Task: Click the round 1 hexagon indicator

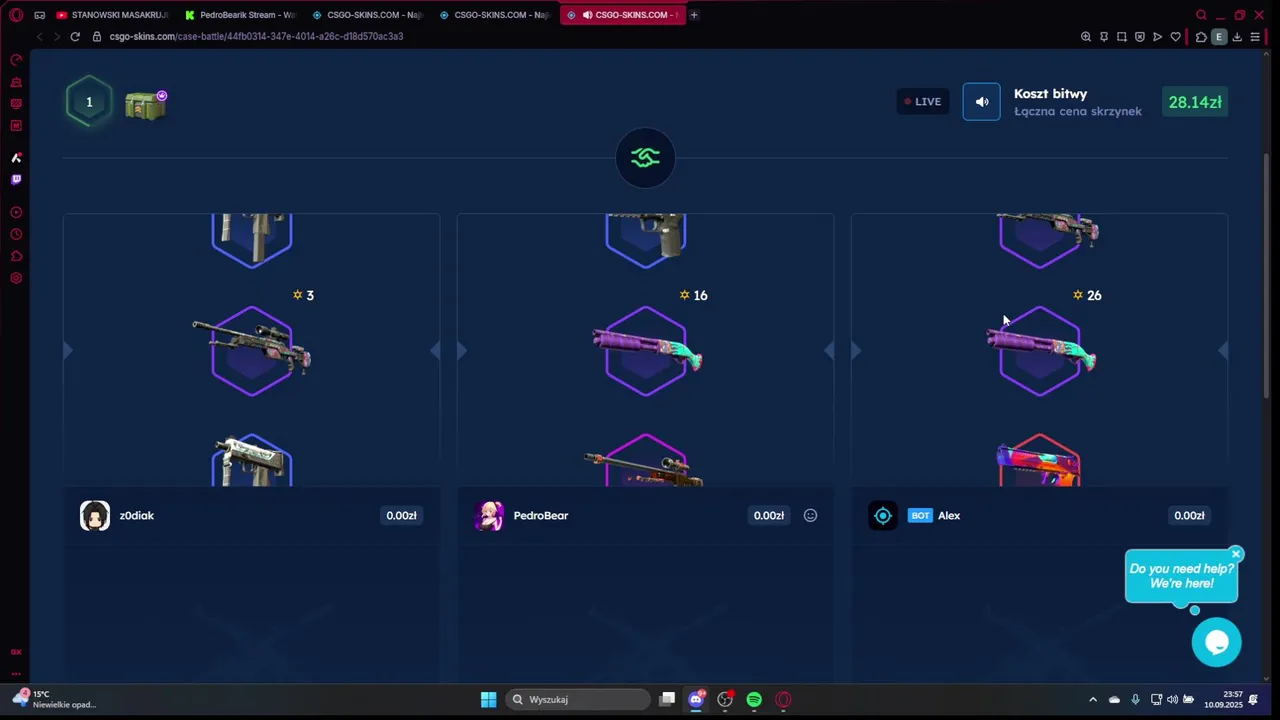Action: tap(89, 102)
